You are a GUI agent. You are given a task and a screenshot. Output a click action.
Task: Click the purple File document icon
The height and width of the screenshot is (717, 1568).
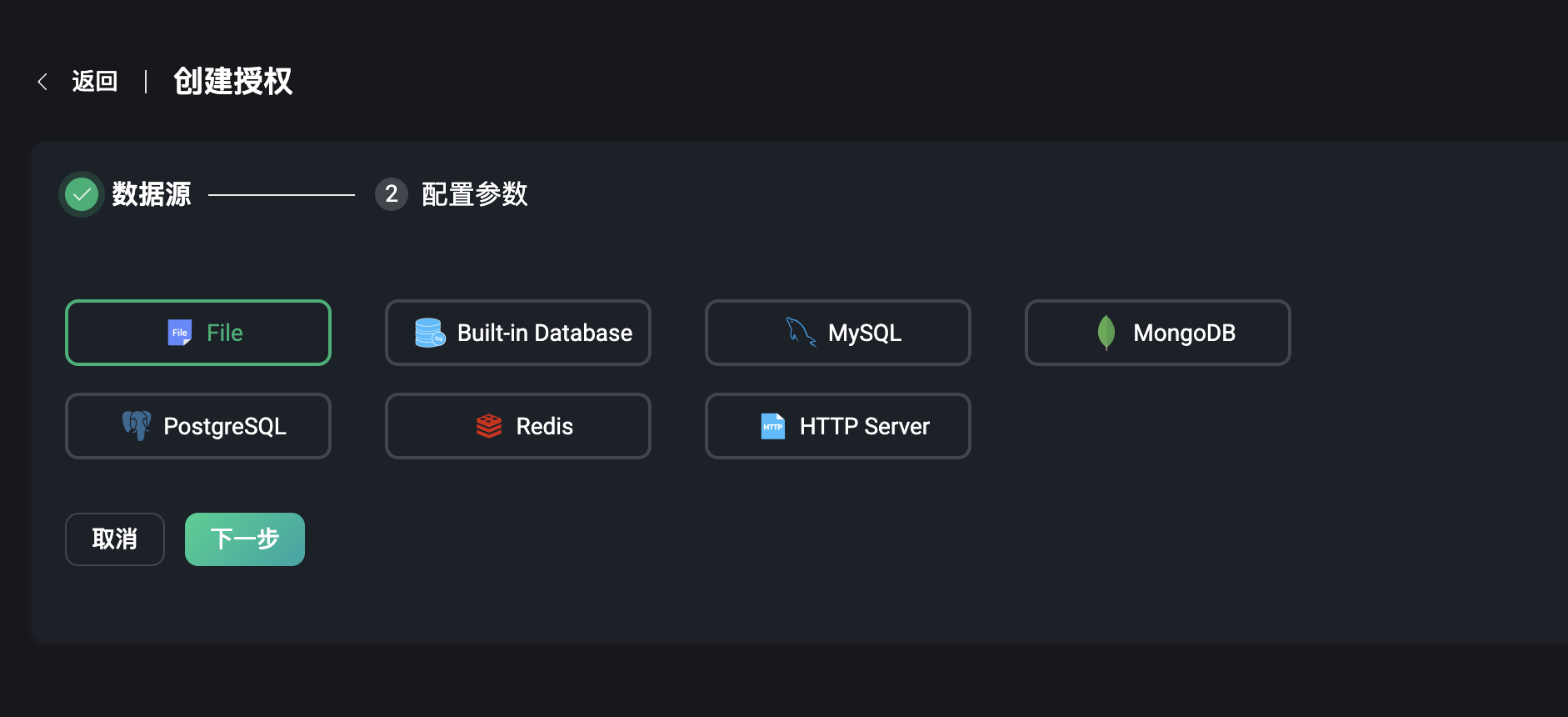[180, 333]
